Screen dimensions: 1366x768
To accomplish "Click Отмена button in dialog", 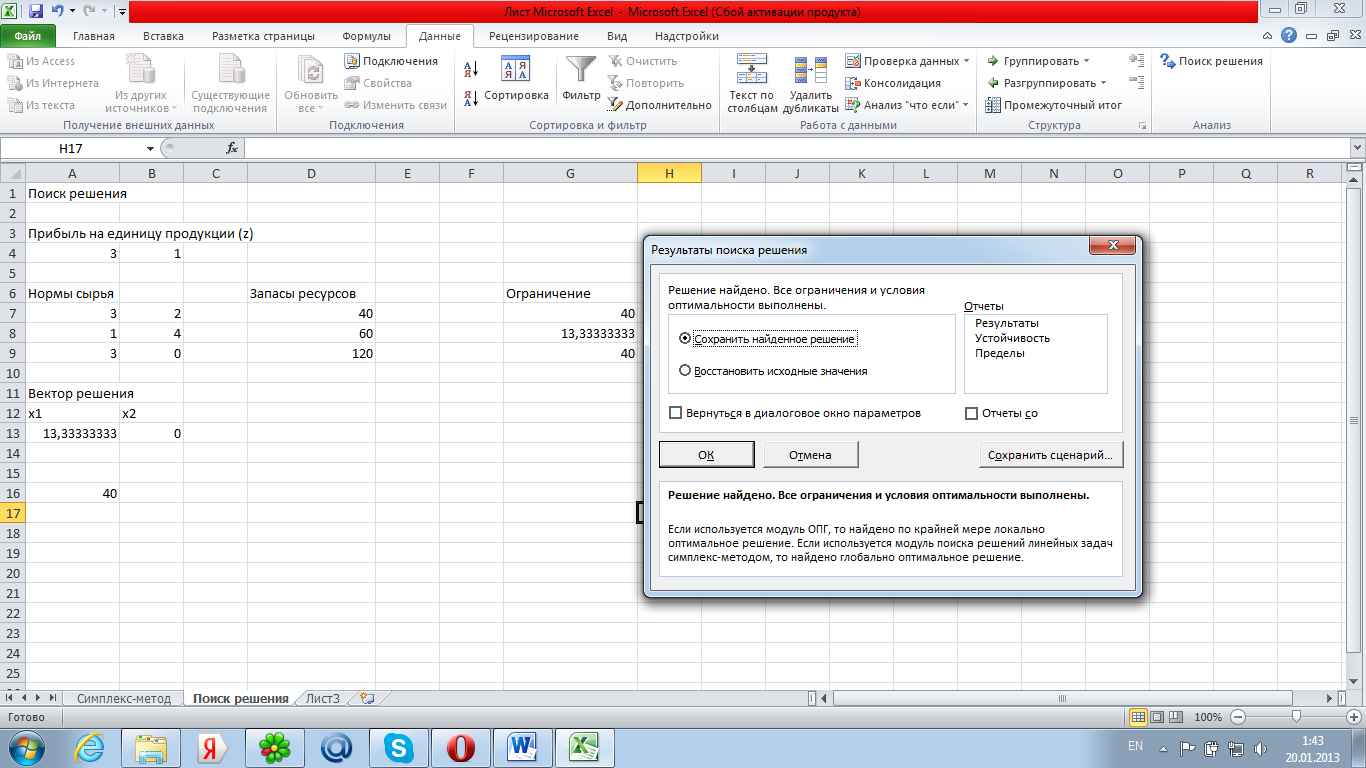I will [x=810, y=454].
